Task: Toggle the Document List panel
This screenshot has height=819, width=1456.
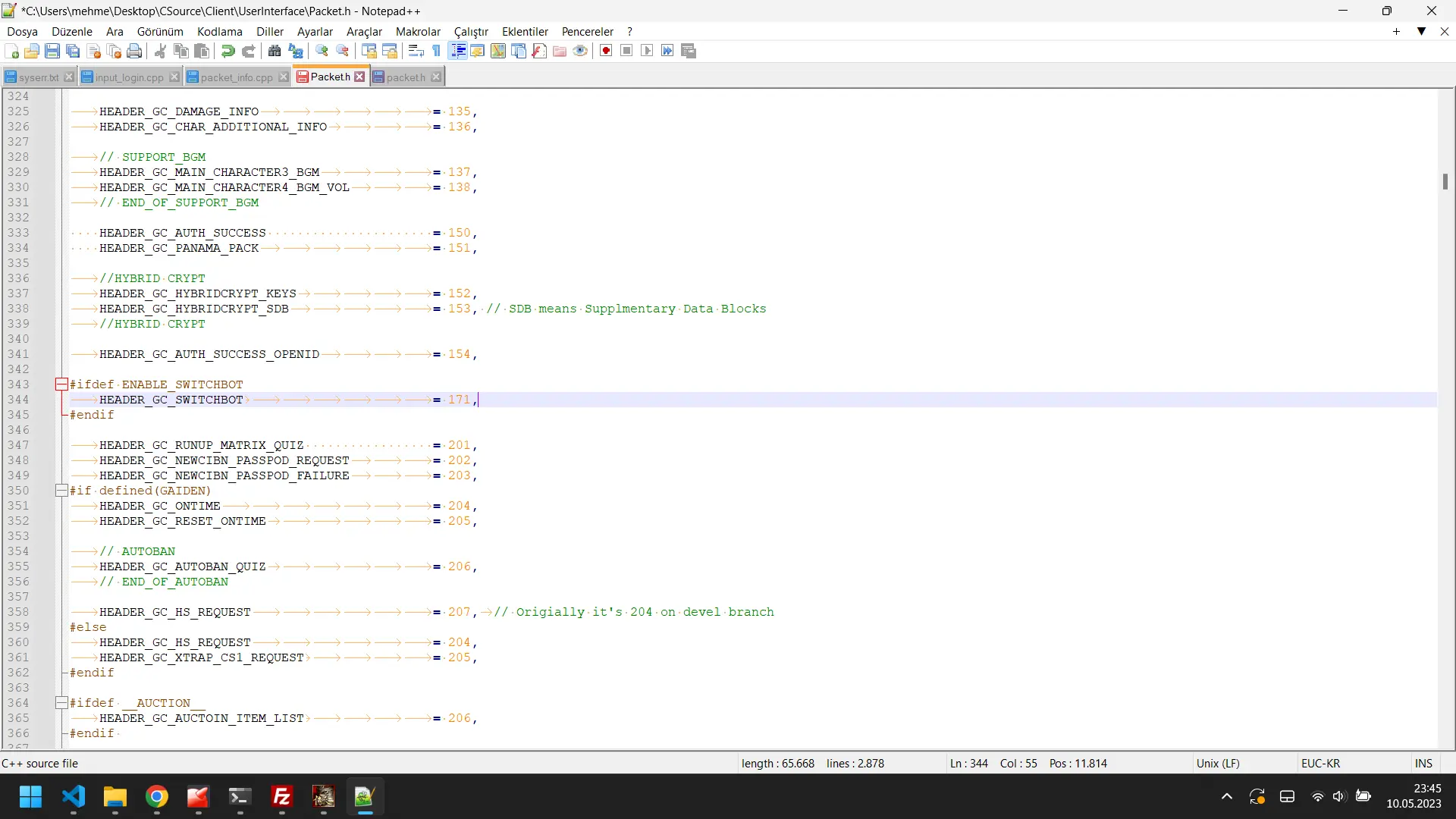Action: (519, 51)
